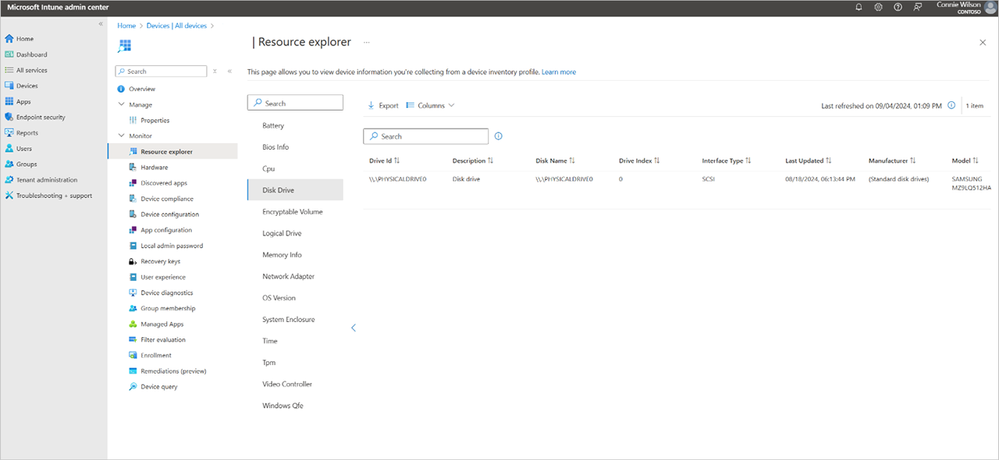Collapse device menu with double chevron
The height and width of the screenshot is (460, 999).
click(229, 71)
